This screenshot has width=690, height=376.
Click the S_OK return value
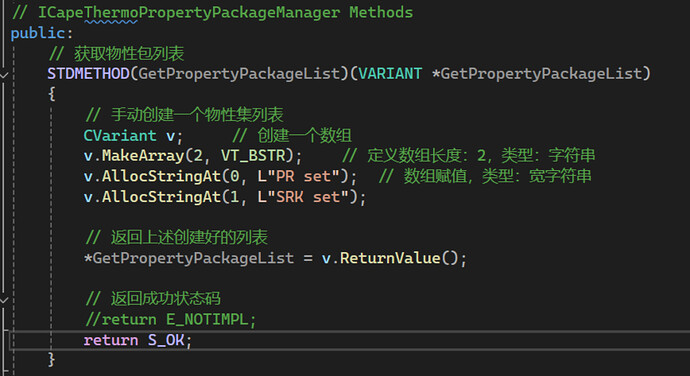click(x=166, y=340)
